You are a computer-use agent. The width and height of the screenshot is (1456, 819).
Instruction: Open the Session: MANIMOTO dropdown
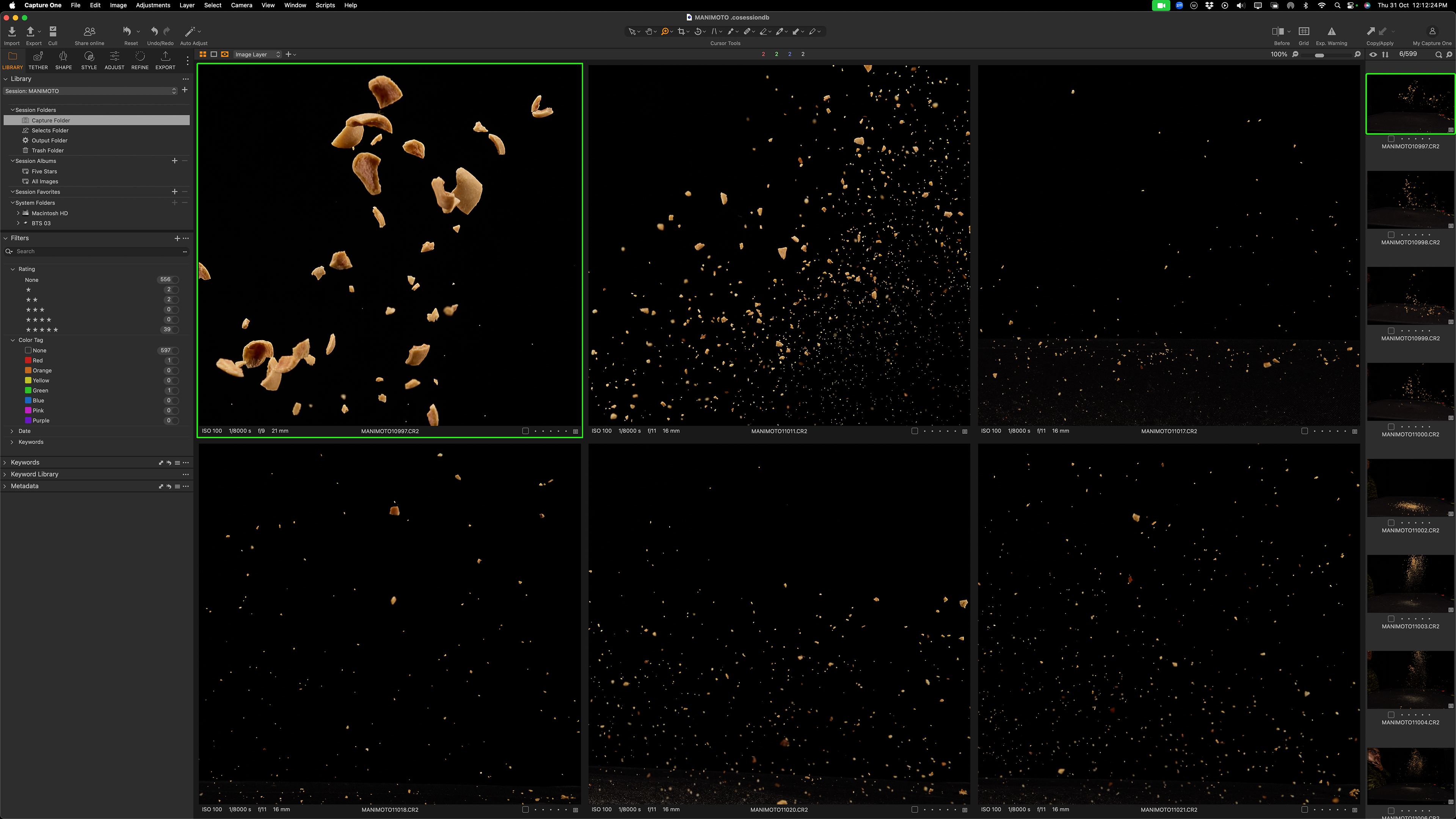[91, 91]
